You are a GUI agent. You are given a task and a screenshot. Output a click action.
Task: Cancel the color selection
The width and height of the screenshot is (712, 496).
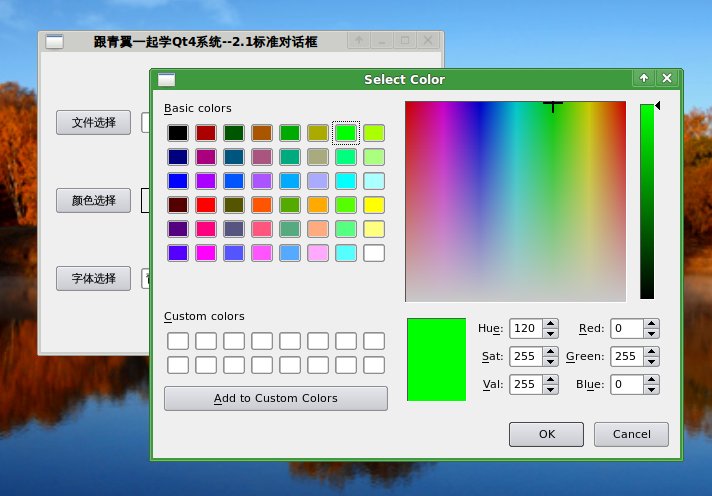[x=631, y=434]
